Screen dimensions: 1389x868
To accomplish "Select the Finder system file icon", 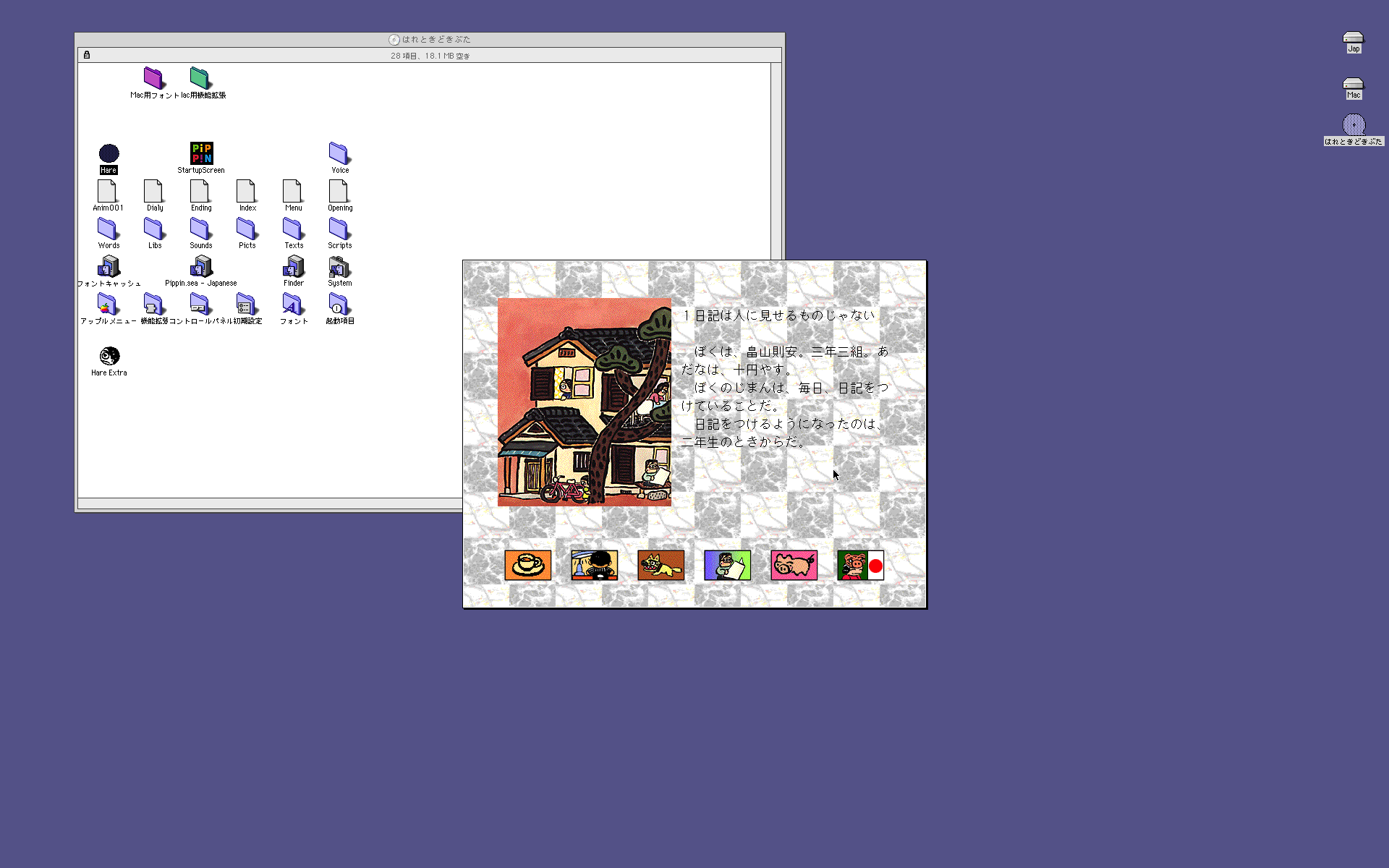I will point(293,267).
